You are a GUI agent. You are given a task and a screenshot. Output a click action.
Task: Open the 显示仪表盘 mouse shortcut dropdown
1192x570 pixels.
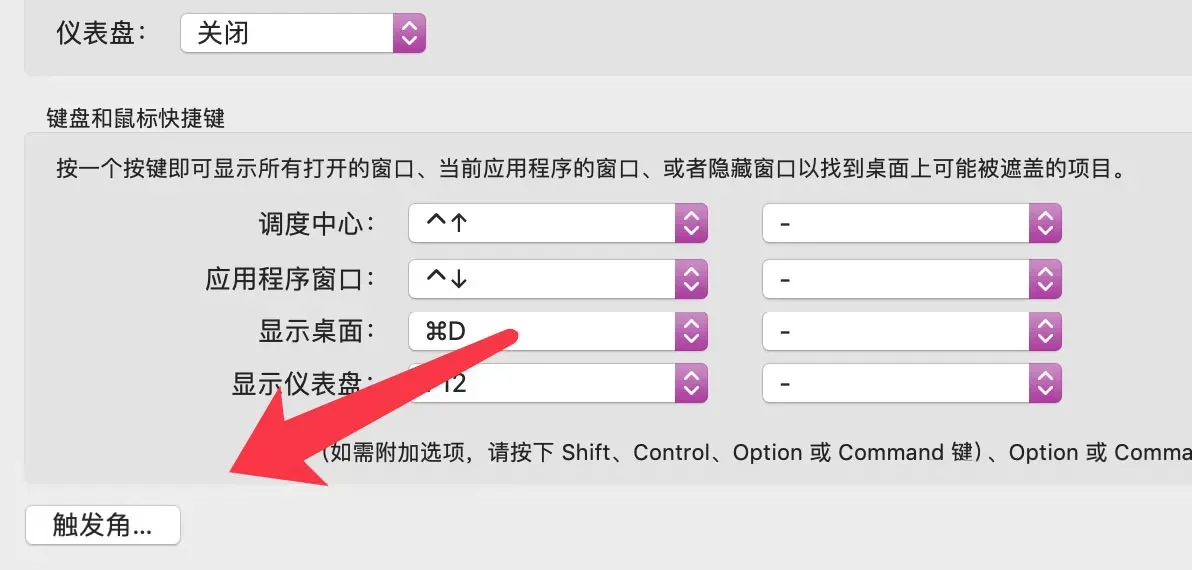pos(911,383)
